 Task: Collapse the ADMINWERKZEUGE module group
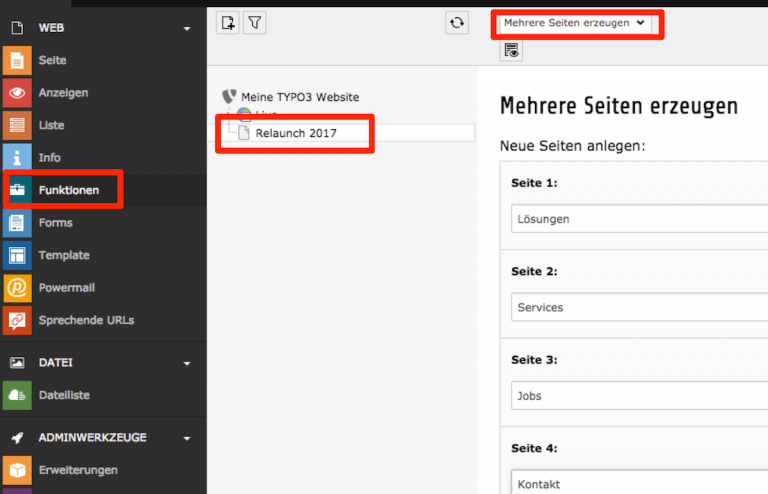coord(187,438)
